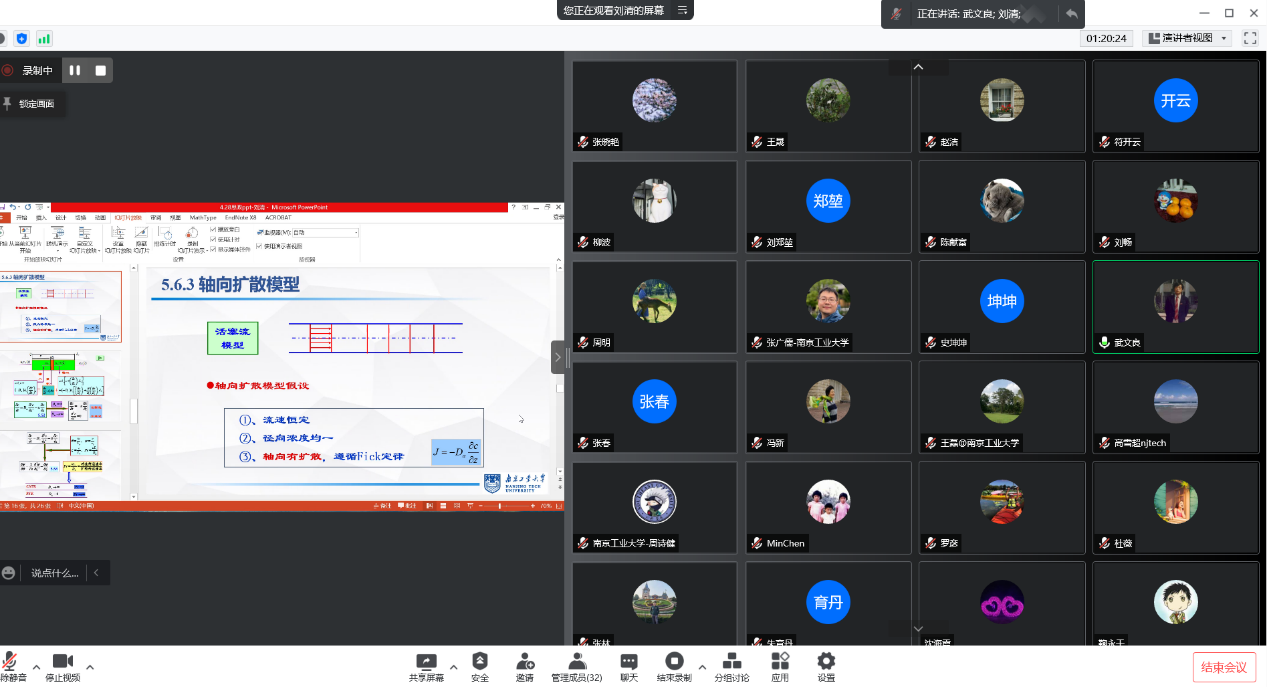
Task: Open Manage Members (32) panel
Action: 576,662
